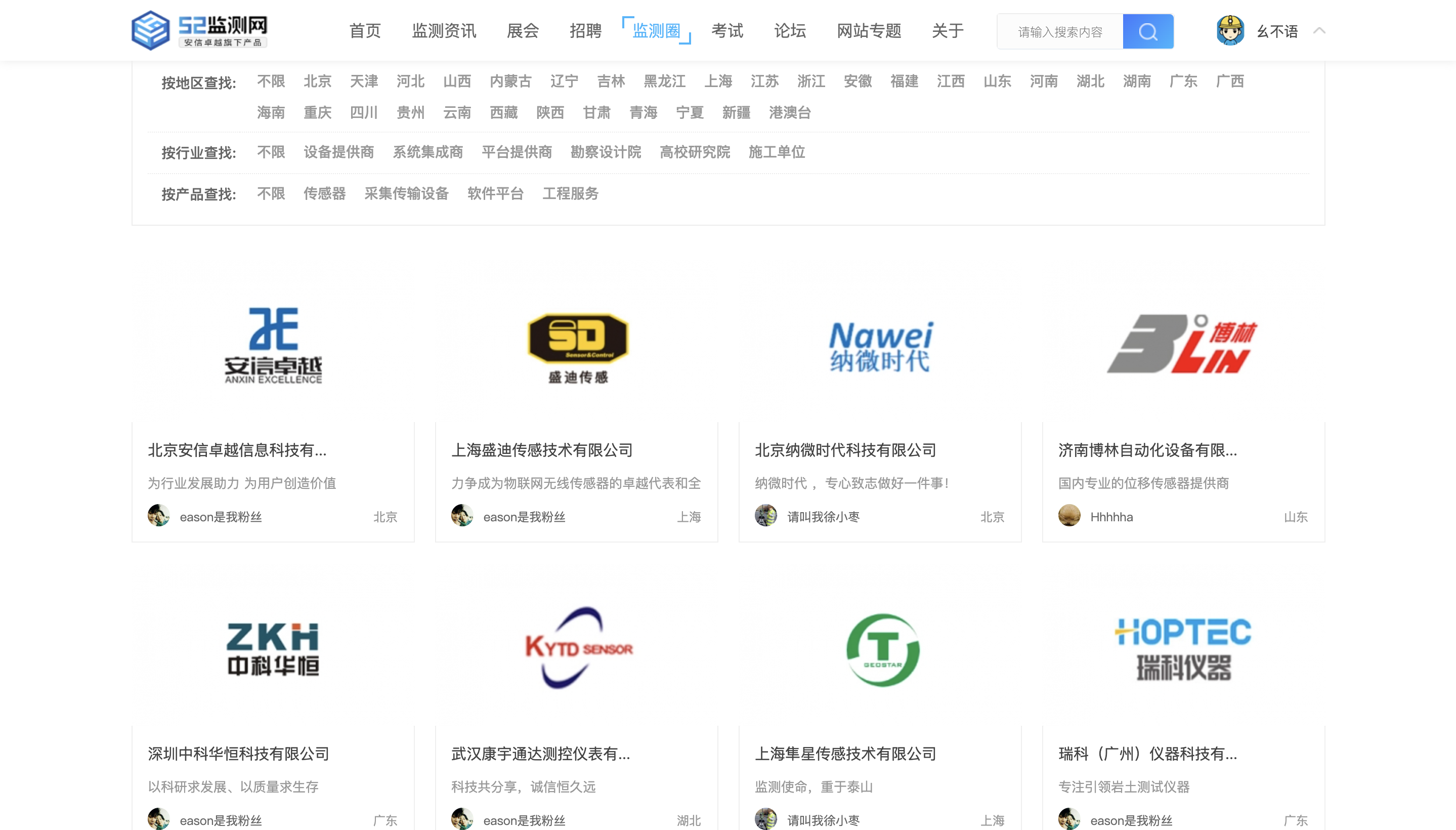Filter product by 采集传输设备
The width and height of the screenshot is (1456, 830).
point(406,194)
